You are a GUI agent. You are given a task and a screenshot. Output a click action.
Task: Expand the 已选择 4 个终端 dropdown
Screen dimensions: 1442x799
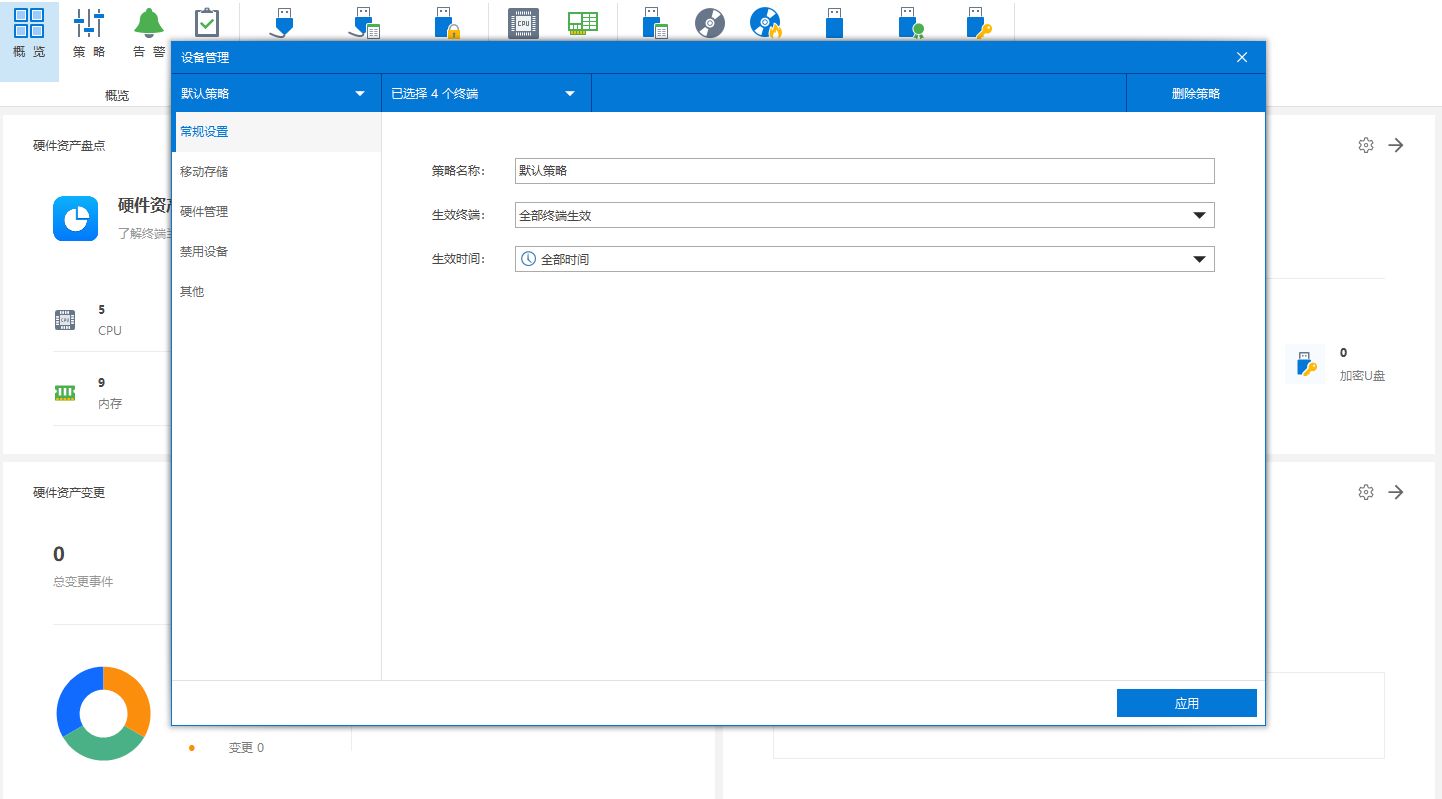[486, 93]
